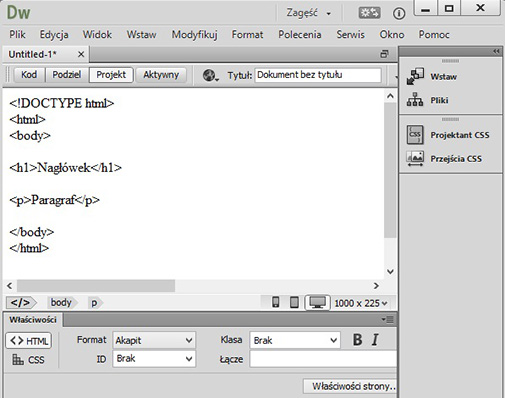Switch to Kod view
This screenshot has width=505, height=398.
29,75
